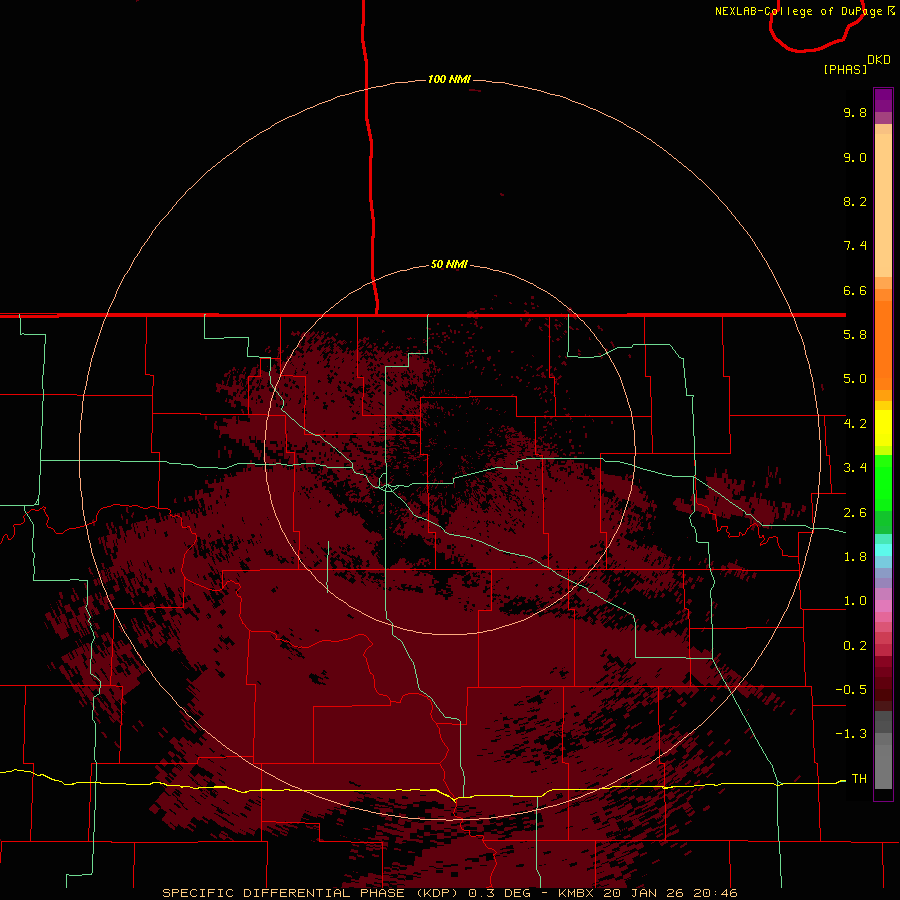Click the DKD unit label above the legend
Image resolution: width=900 pixels, height=900 pixels.
click(879, 60)
